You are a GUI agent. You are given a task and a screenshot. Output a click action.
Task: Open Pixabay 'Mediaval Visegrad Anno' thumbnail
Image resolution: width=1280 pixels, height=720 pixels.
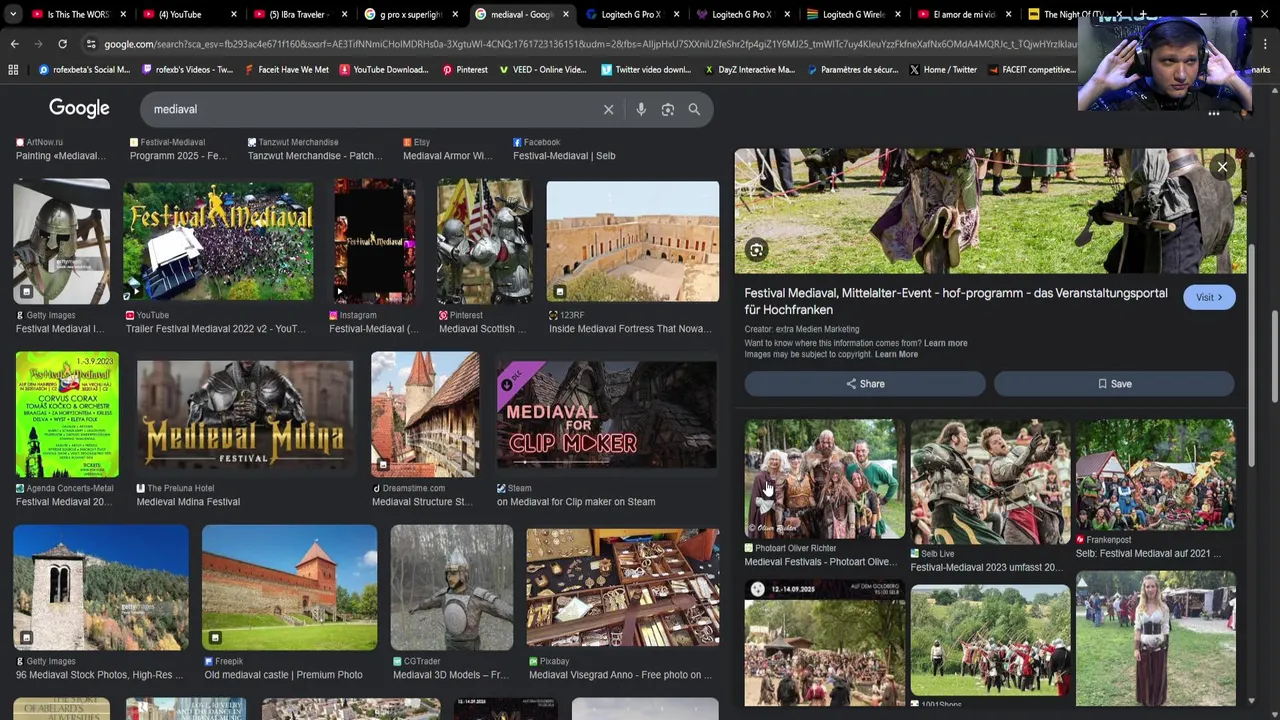(623, 588)
